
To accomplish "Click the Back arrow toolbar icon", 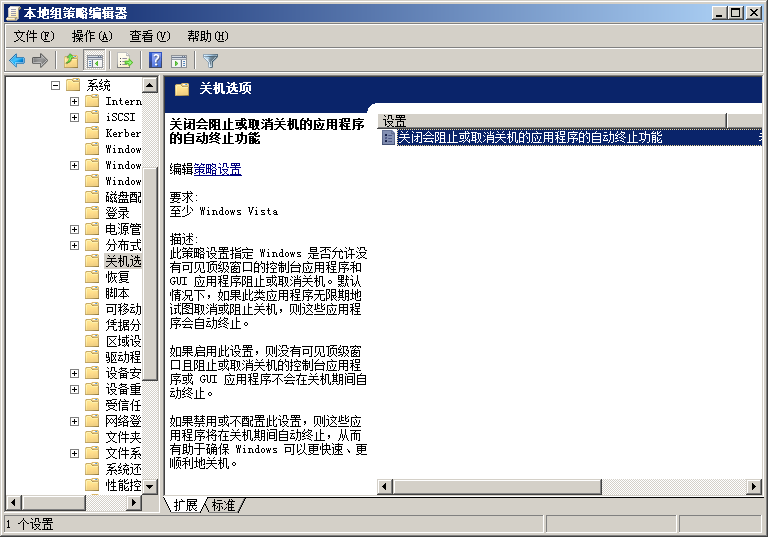I will [x=17, y=61].
